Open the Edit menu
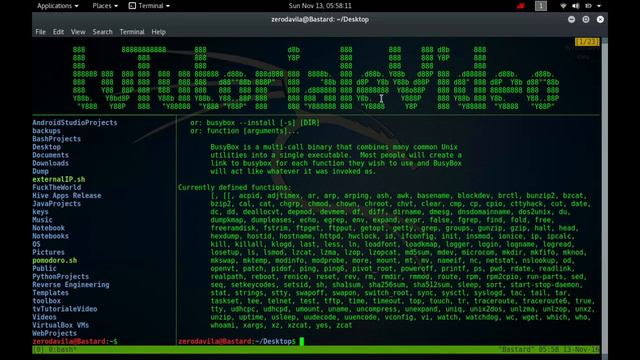The height and width of the screenshot is (360, 640). [58, 32]
